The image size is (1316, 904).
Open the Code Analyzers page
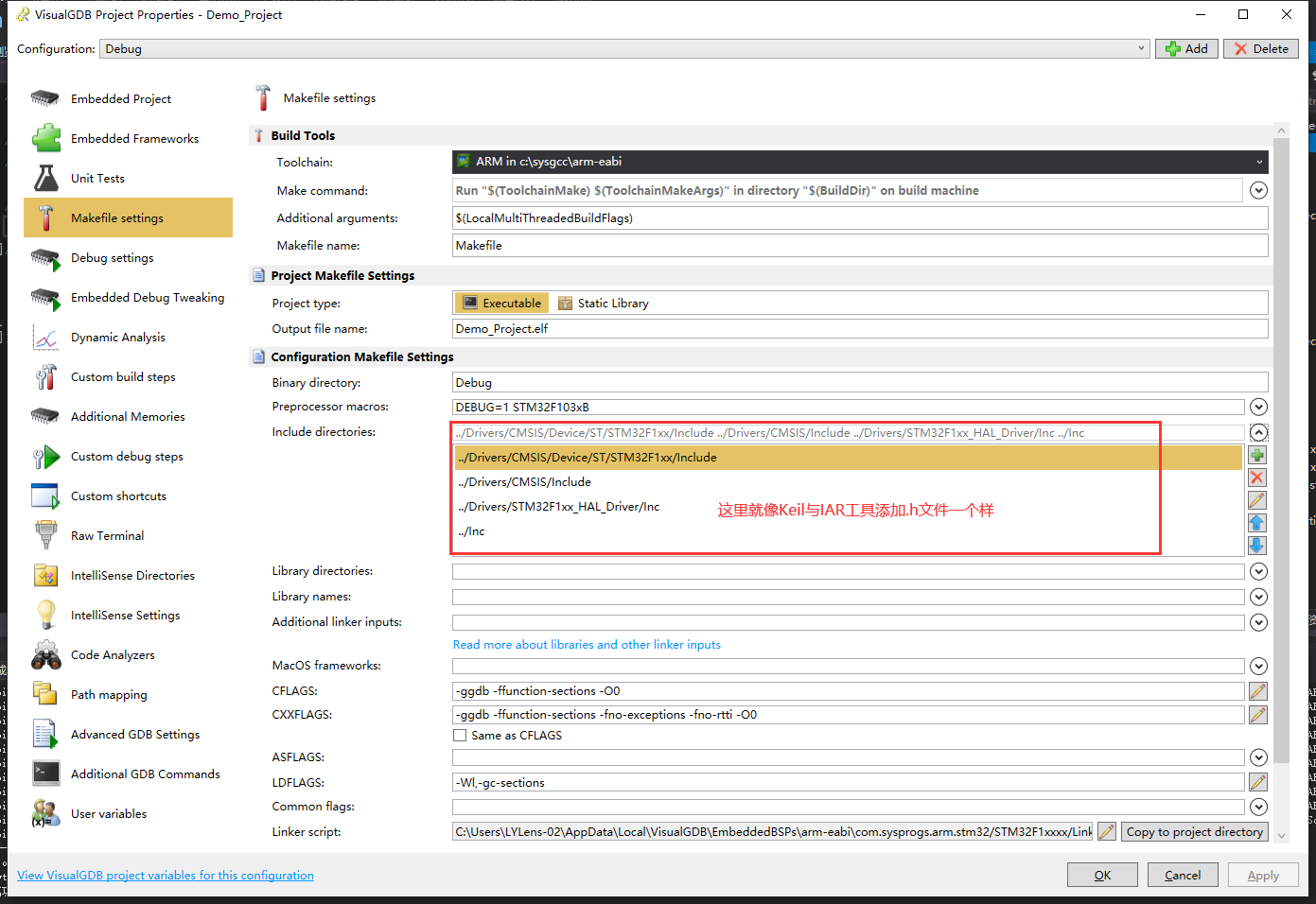[x=128, y=654]
